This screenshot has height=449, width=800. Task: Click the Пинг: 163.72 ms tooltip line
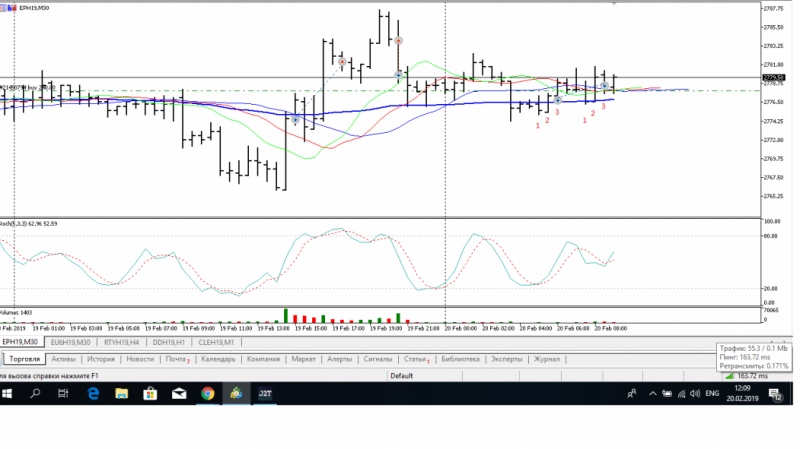(745, 357)
